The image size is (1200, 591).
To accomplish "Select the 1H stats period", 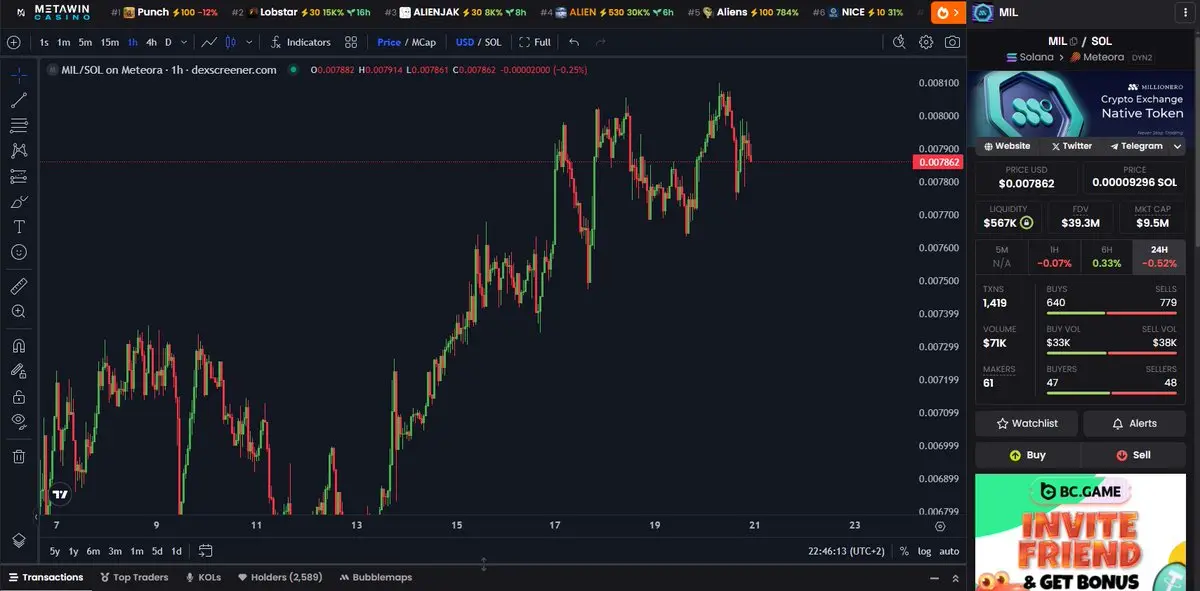I will (x=1054, y=256).
